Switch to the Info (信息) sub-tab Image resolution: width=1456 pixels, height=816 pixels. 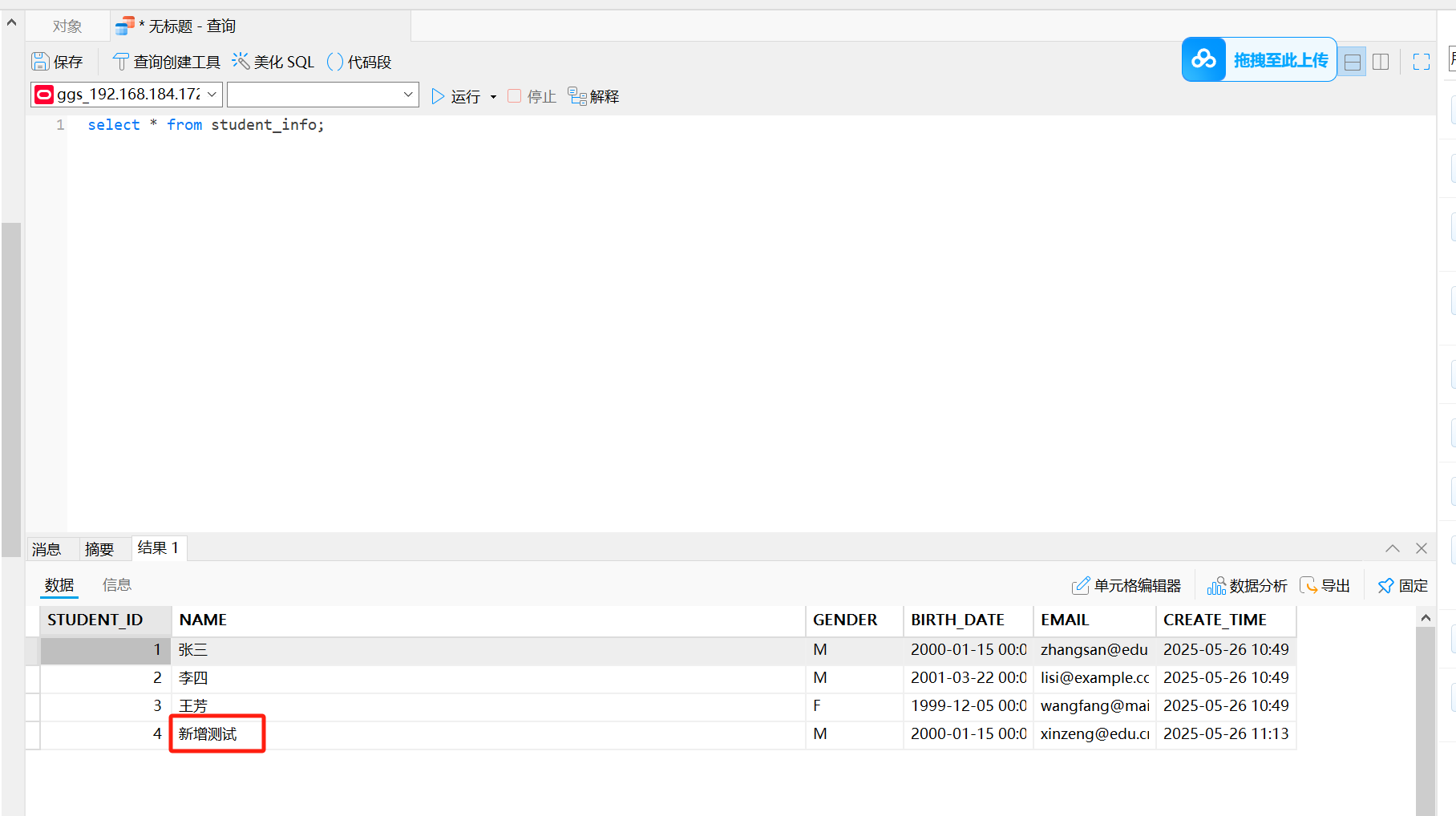117,585
